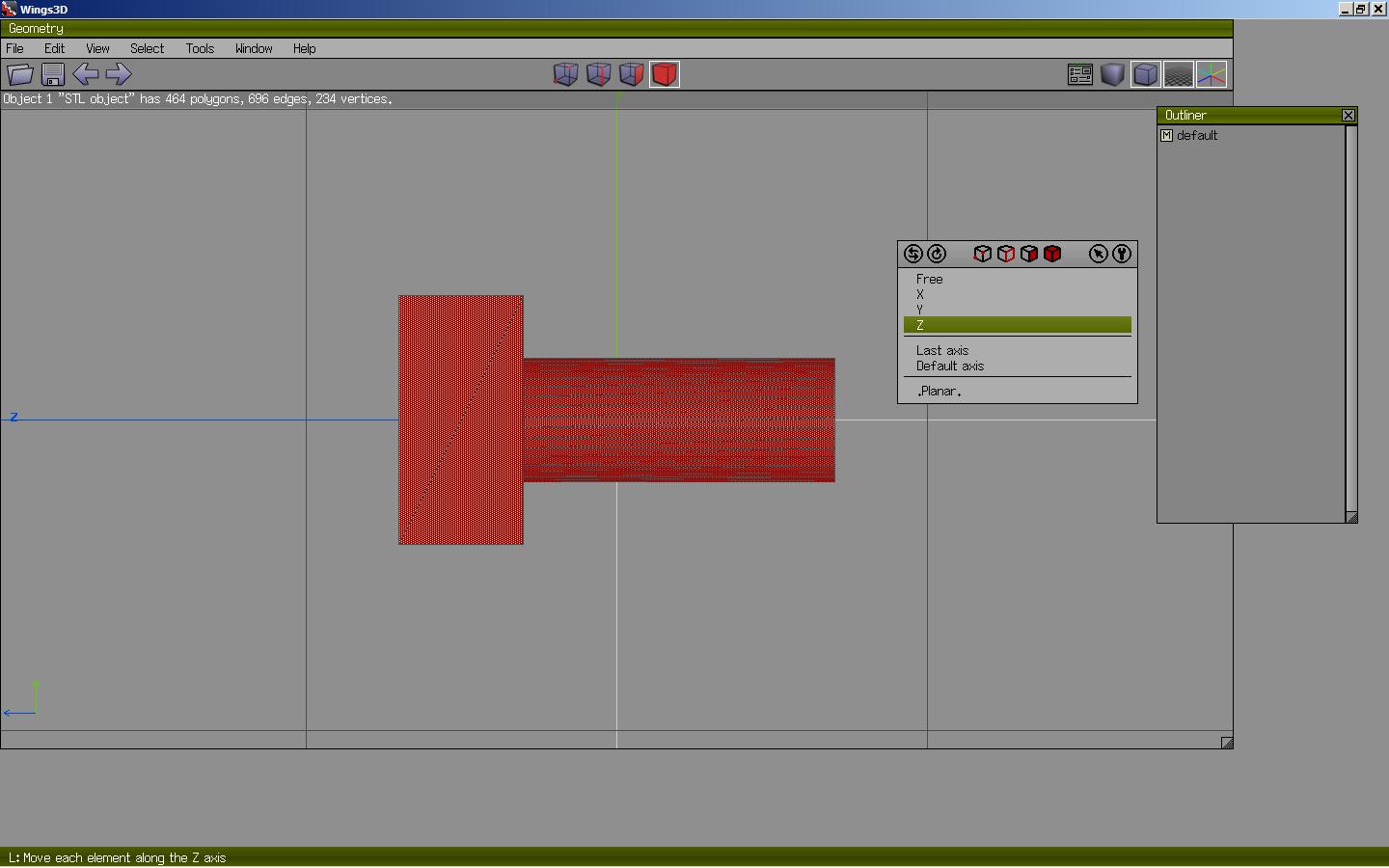Click the Open file folder icon
The image size is (1389, 868).
click(20, 74)
